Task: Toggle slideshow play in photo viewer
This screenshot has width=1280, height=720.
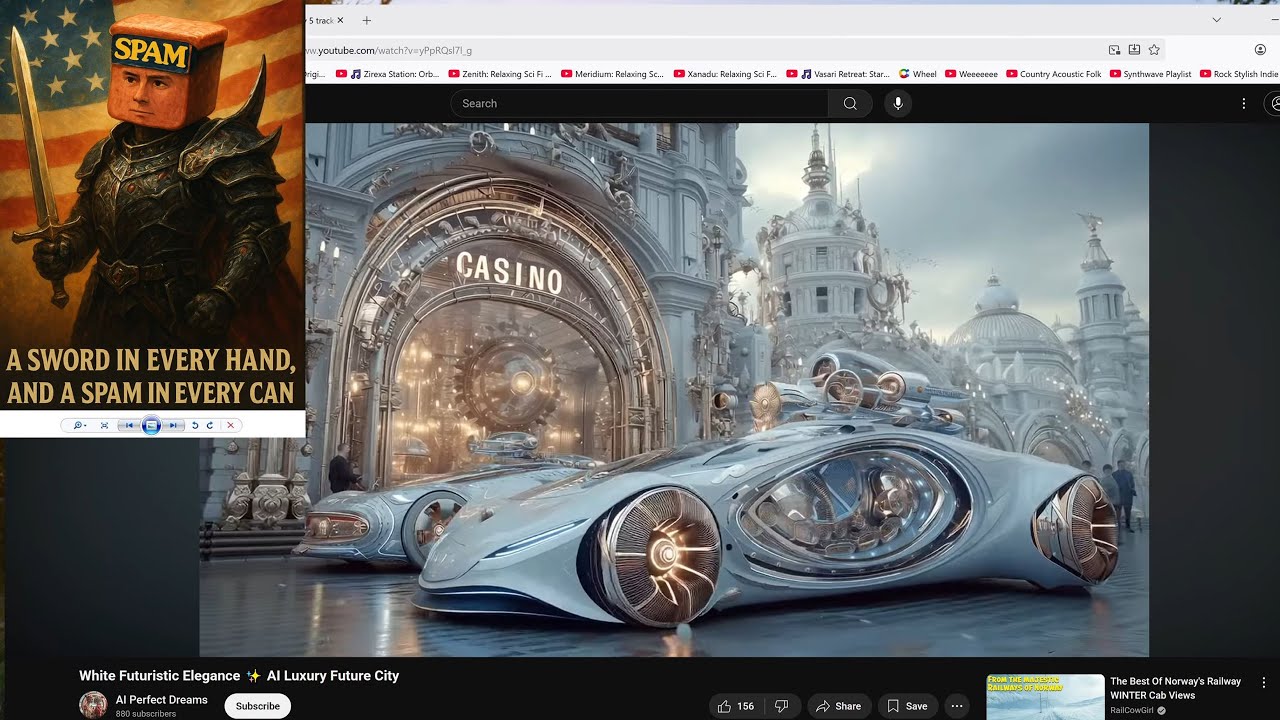Action: (151, 425)
